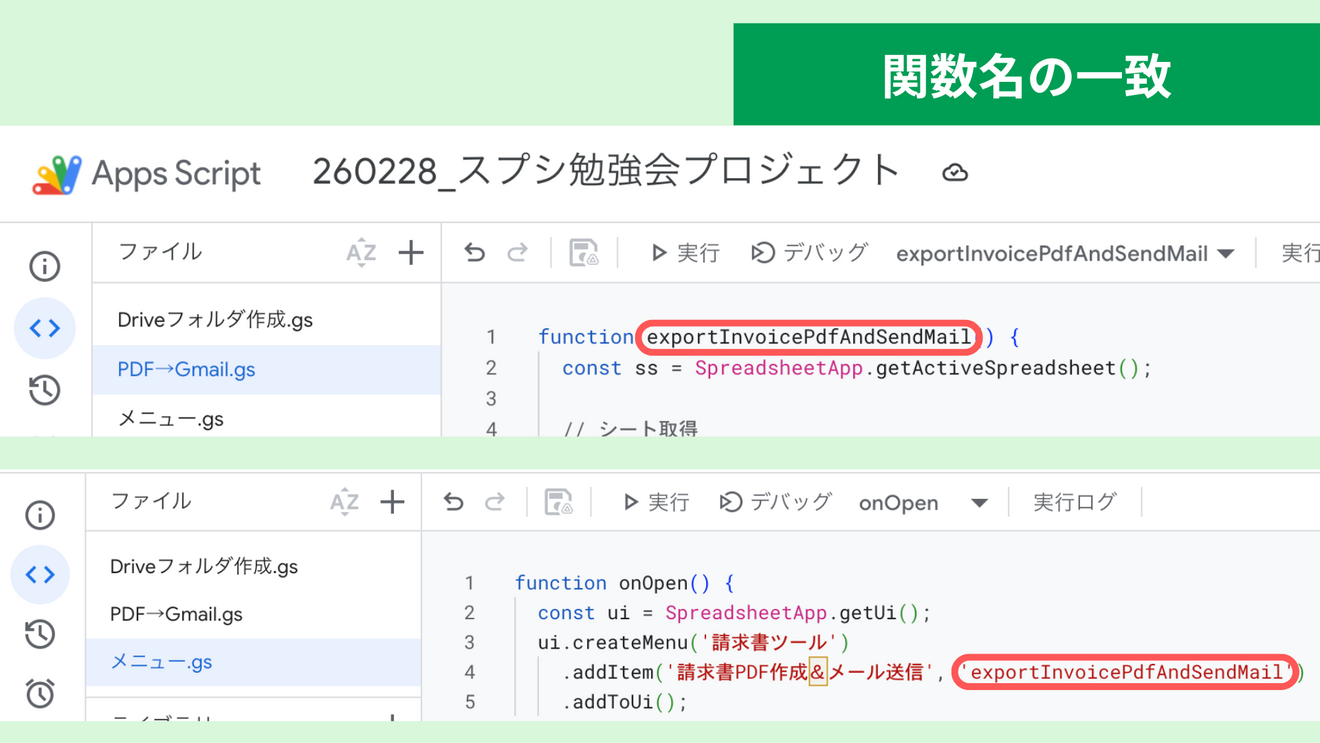Sort files alphabetically in lower panel
Viewport: 1320px width, 743px height.
click(344, 502)
